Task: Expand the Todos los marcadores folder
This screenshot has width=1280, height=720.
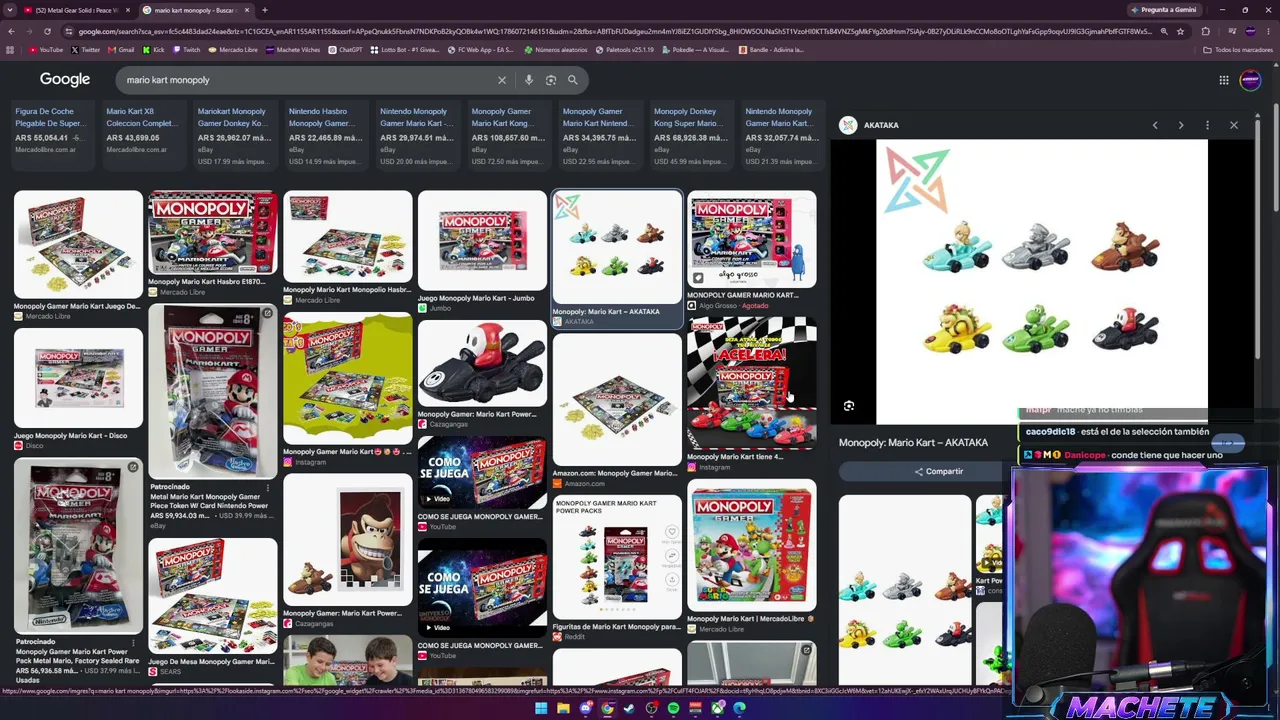Action: (x=1238, y=49)
